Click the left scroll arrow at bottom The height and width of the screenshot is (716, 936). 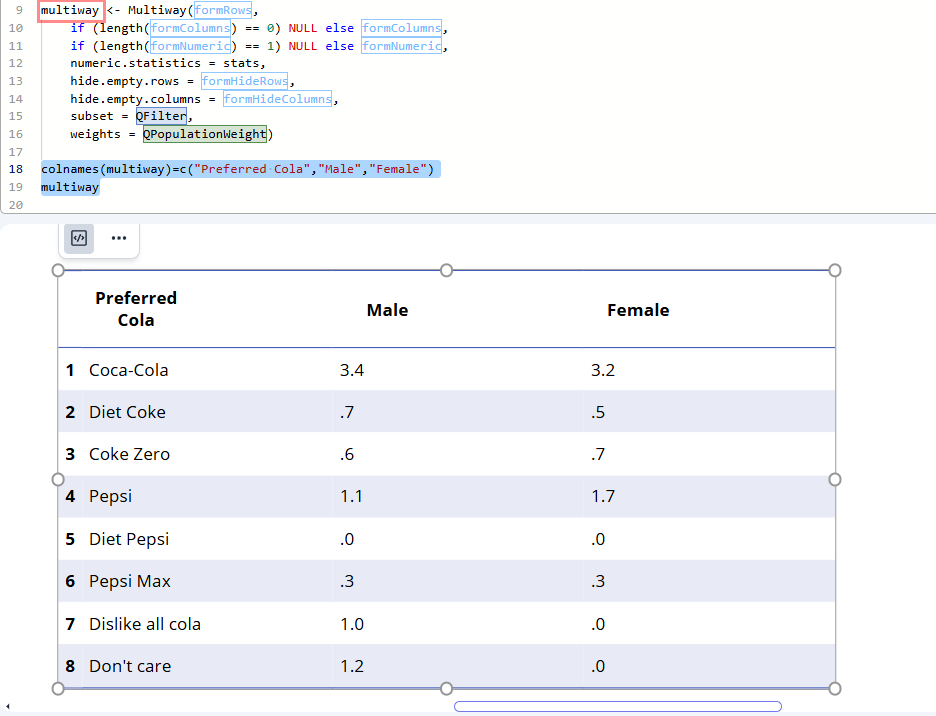coord(8,707)
